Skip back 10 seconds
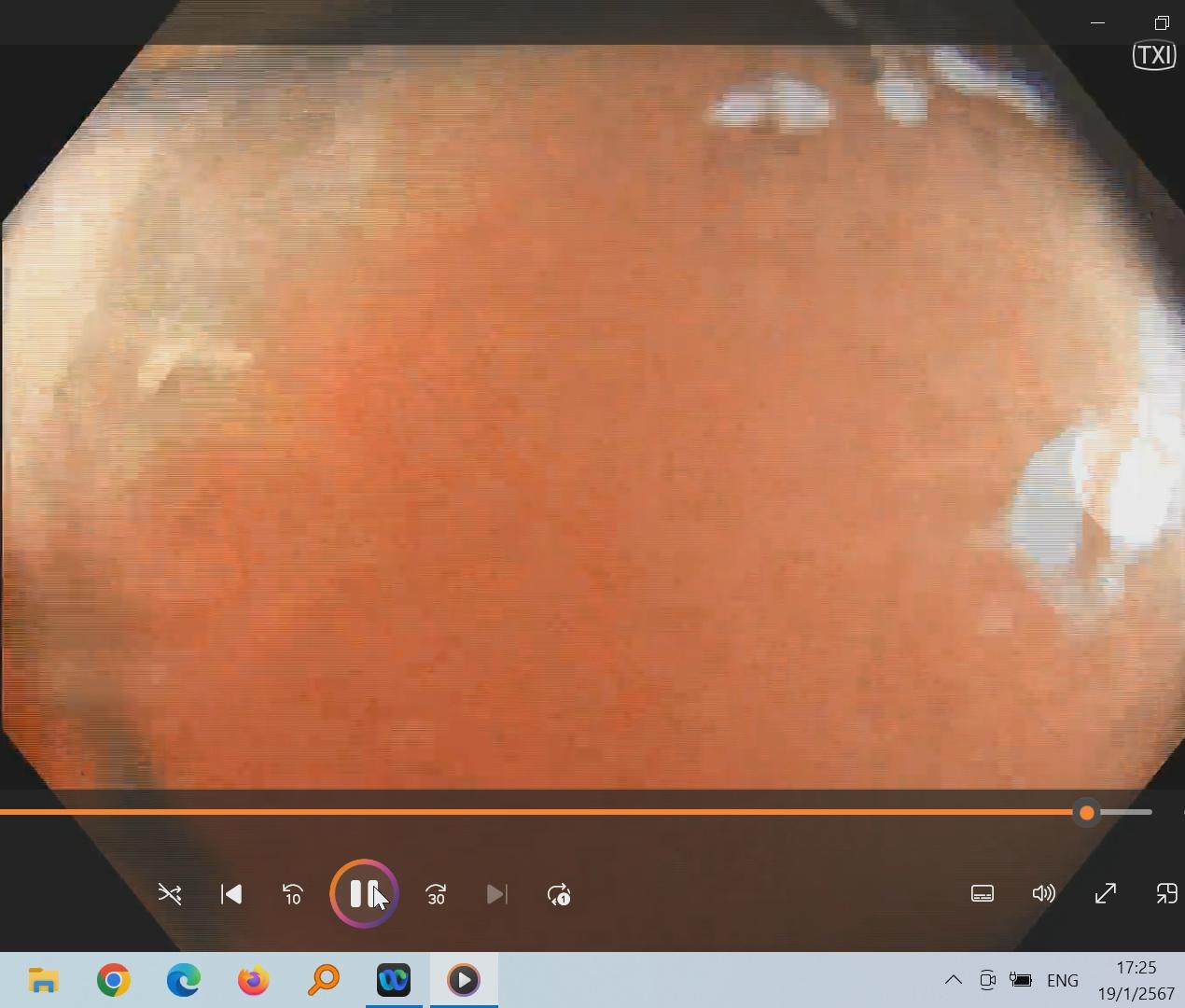This screenshot has width=1185, height=1008. pyautogui.click(x=293, y=894)
